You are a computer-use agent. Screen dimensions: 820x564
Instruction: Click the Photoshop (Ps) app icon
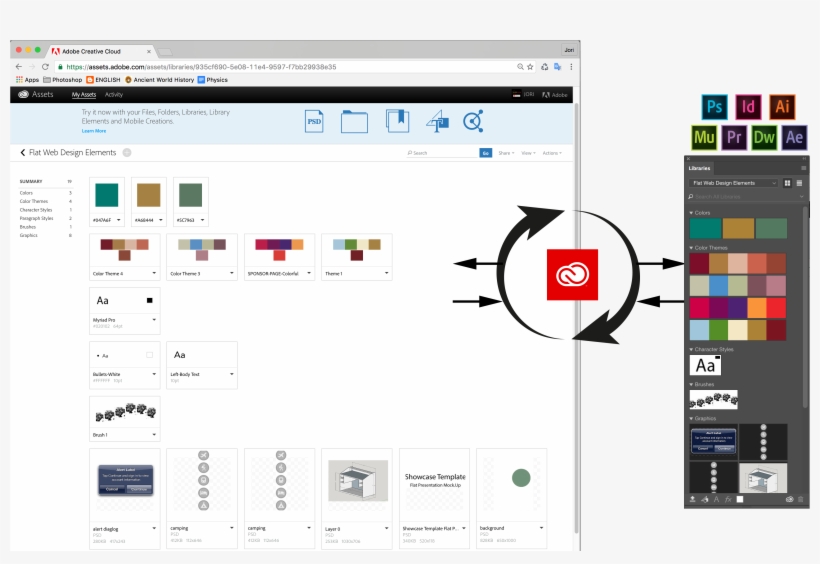tap(714, 107)
